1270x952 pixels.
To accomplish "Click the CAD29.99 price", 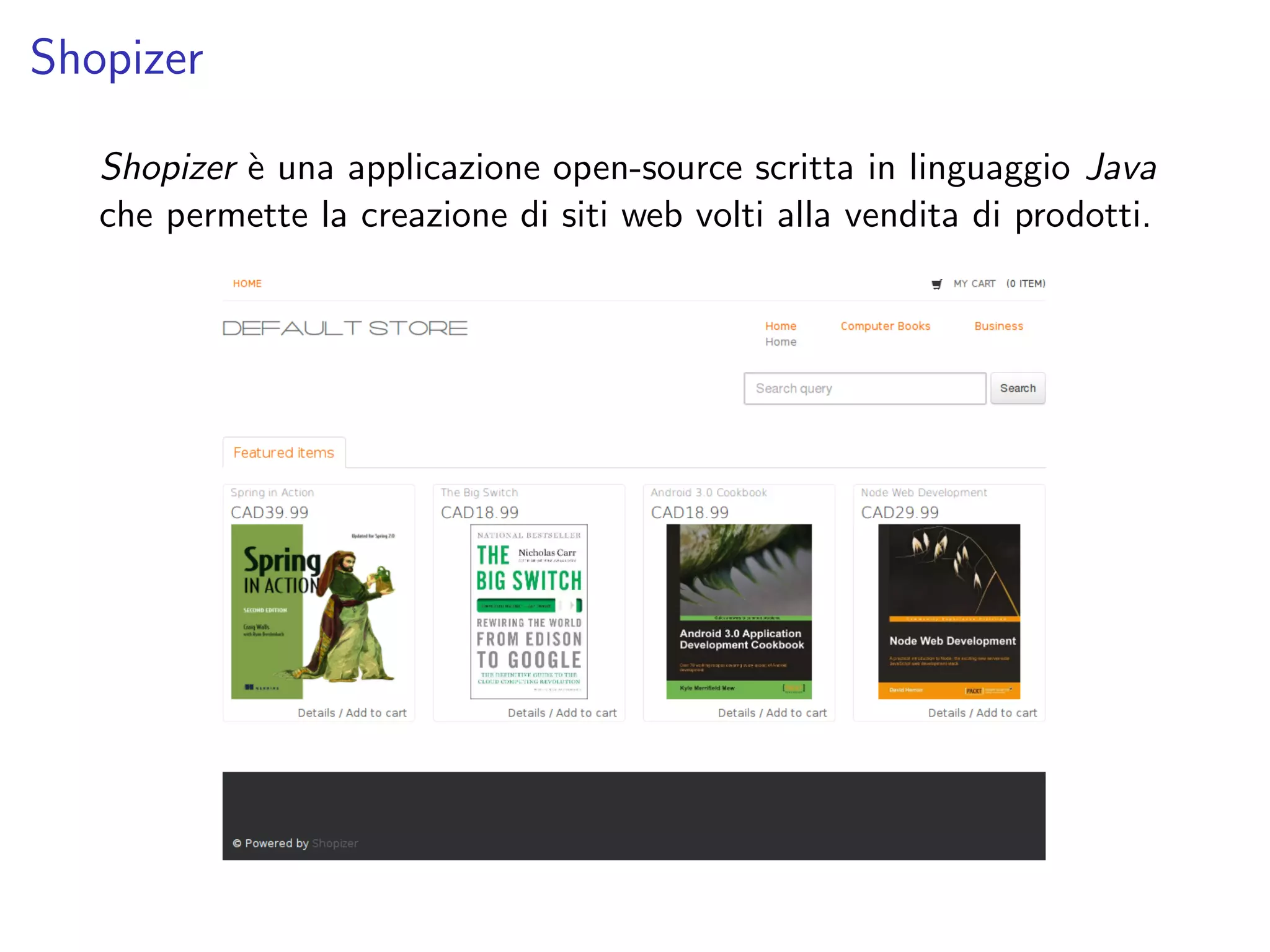I will pos(900,513).
